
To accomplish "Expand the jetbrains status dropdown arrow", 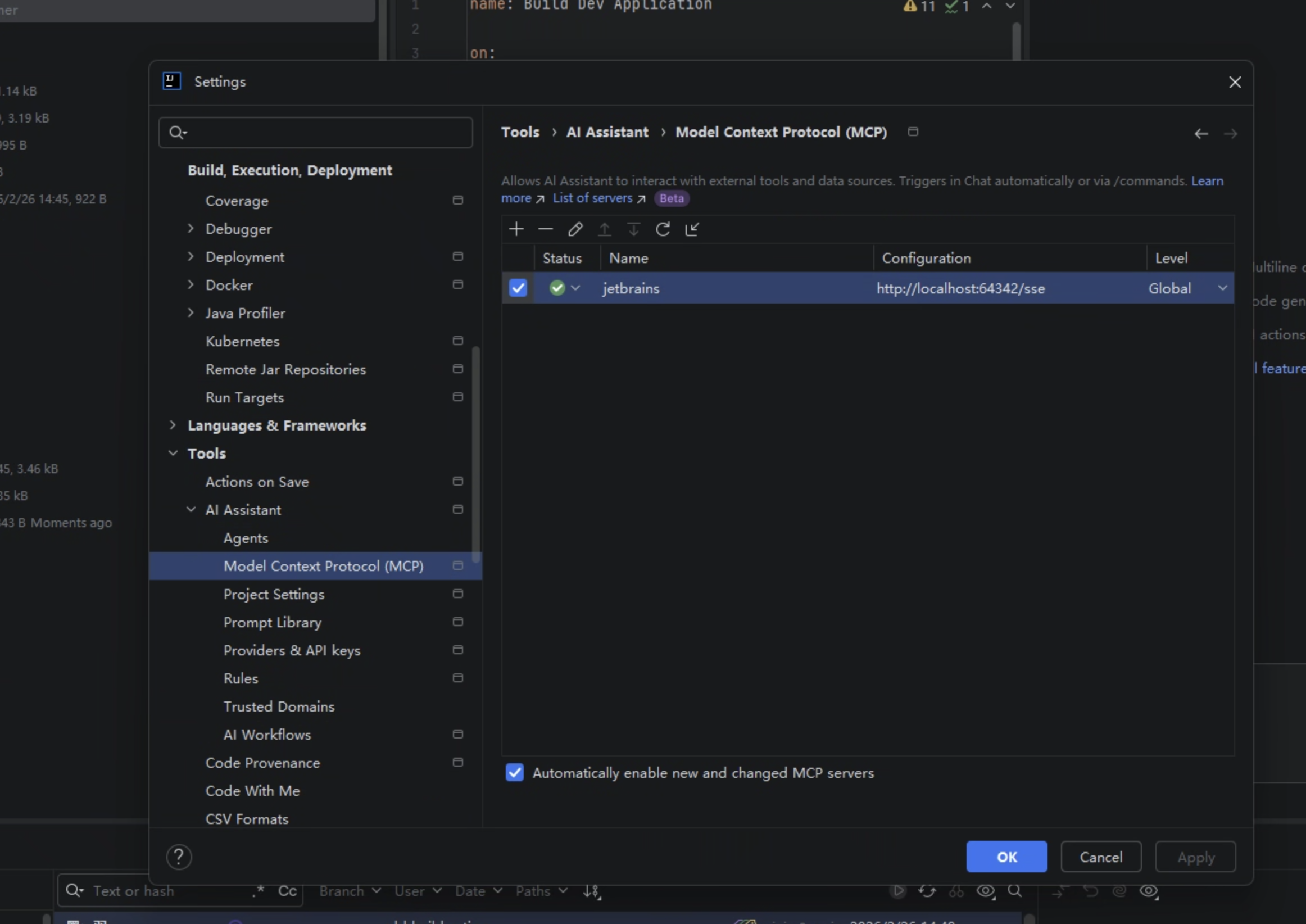I will click(575, 288).
